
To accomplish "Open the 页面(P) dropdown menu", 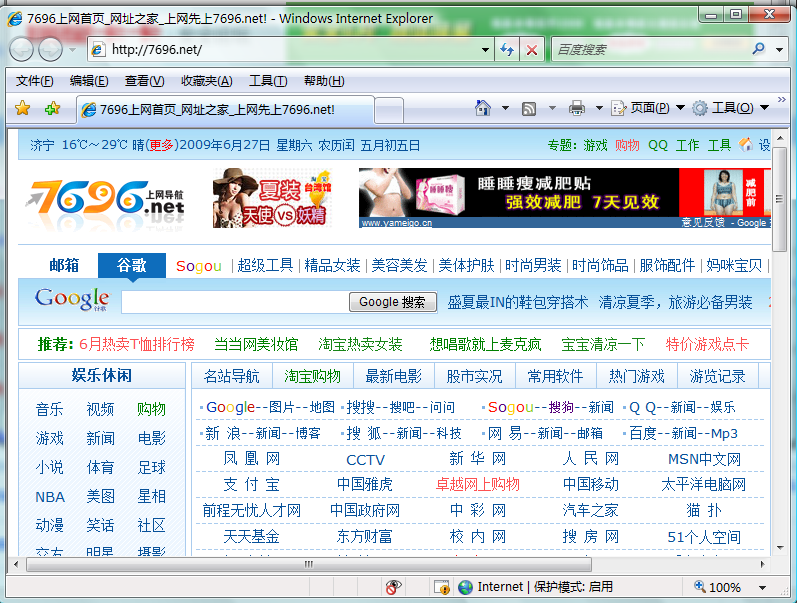I will (648, 108).
